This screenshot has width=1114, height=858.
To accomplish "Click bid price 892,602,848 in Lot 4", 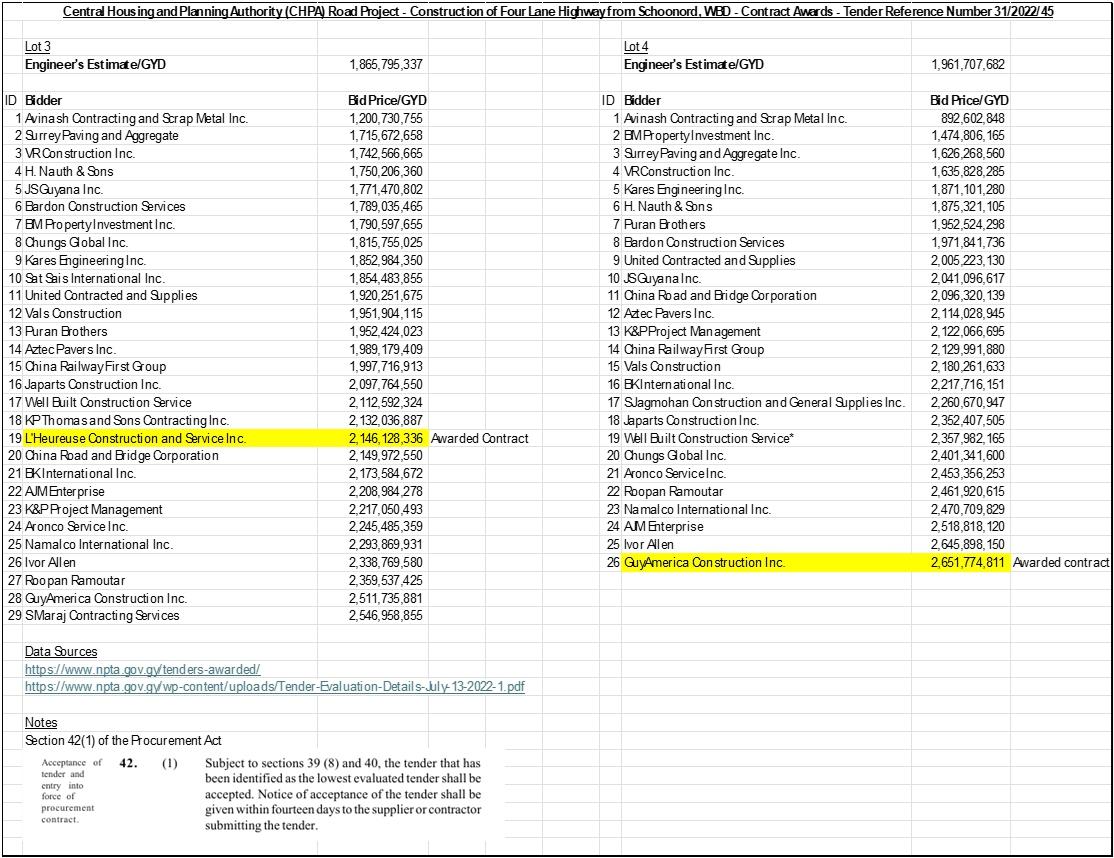I will [x=973, y=119].
